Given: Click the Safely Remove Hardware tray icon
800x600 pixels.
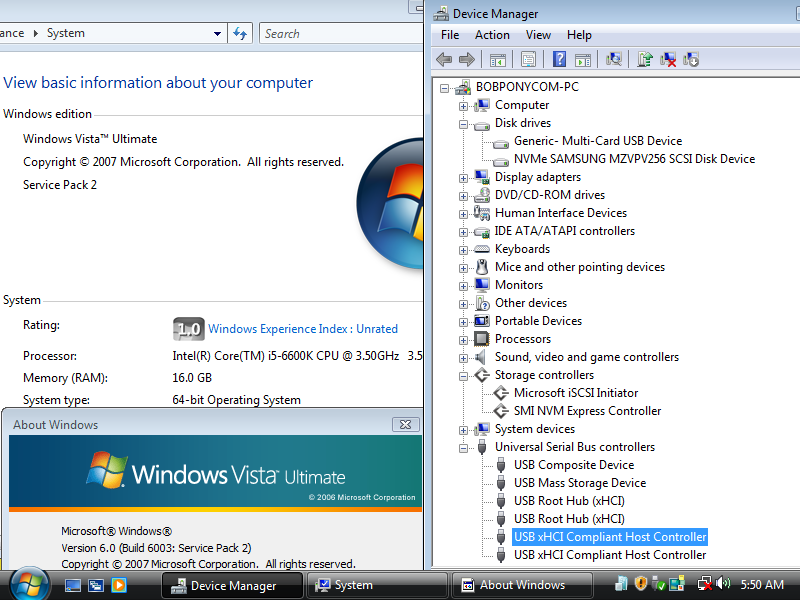Looking at the screenshot, I should [659, 584].
